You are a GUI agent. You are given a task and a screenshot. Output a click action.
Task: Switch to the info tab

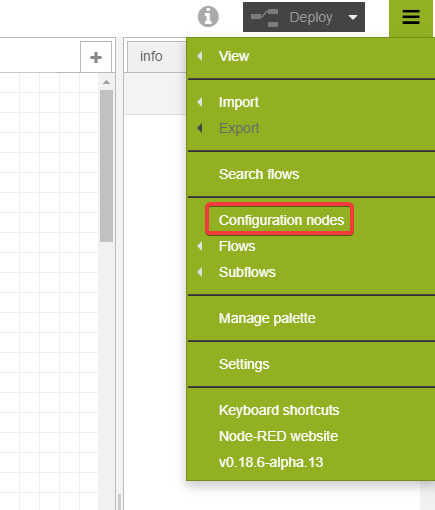pyautogui.click(x=151, y=56)
